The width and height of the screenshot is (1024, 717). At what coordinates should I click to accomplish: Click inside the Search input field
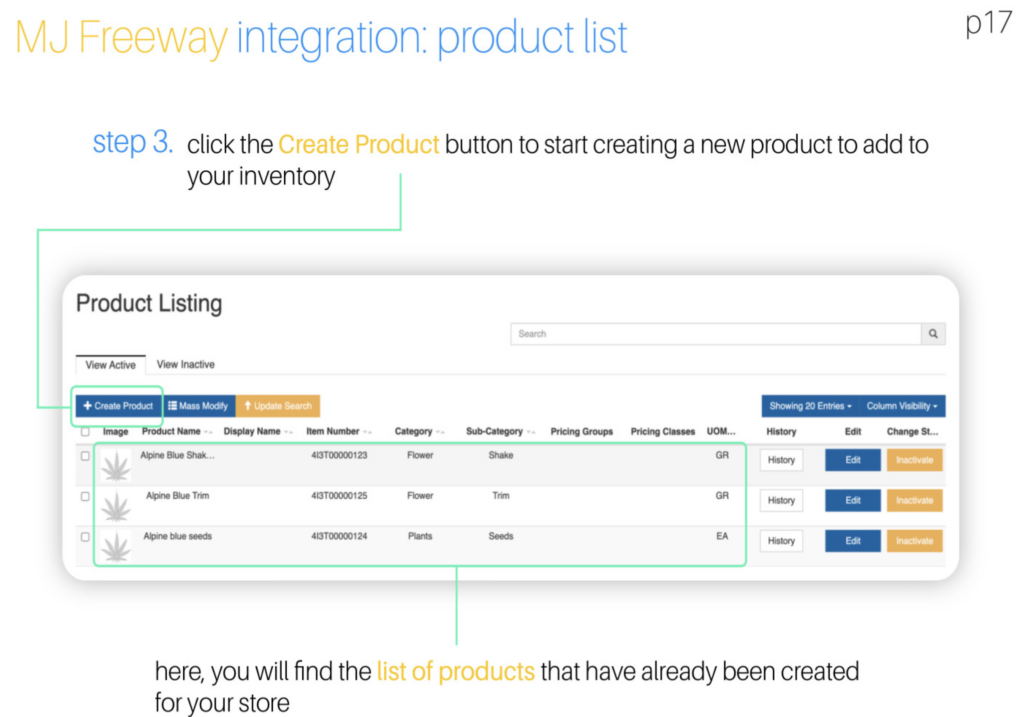(x=716, y=334)
